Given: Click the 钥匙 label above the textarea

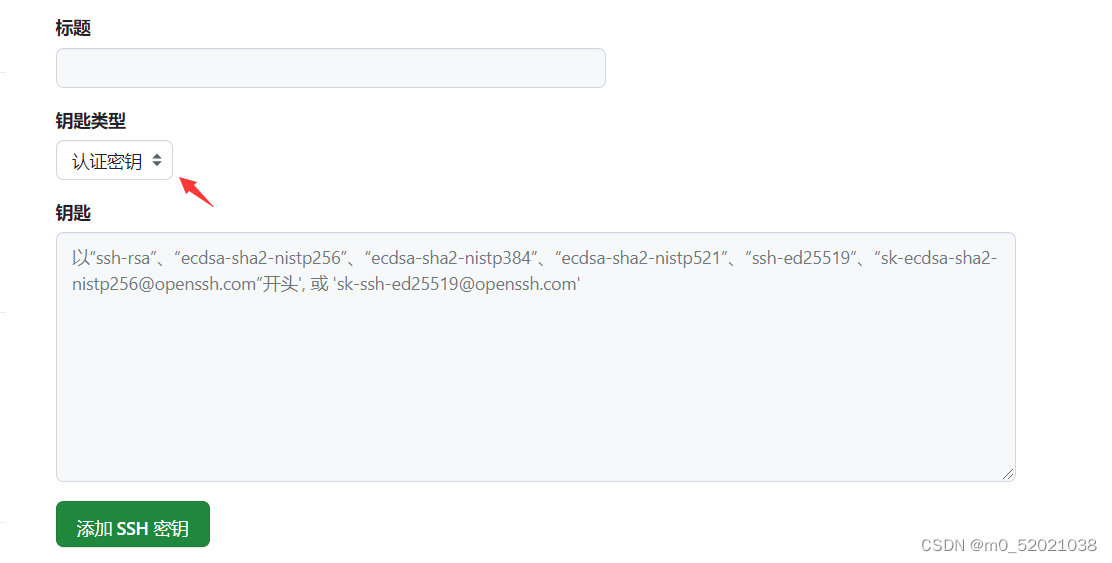Looking at the screenshot, I should click(73, 213).
